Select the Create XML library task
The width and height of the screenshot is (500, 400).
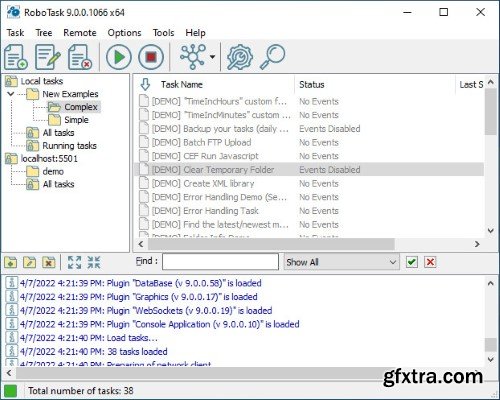(x=309, y=183)
